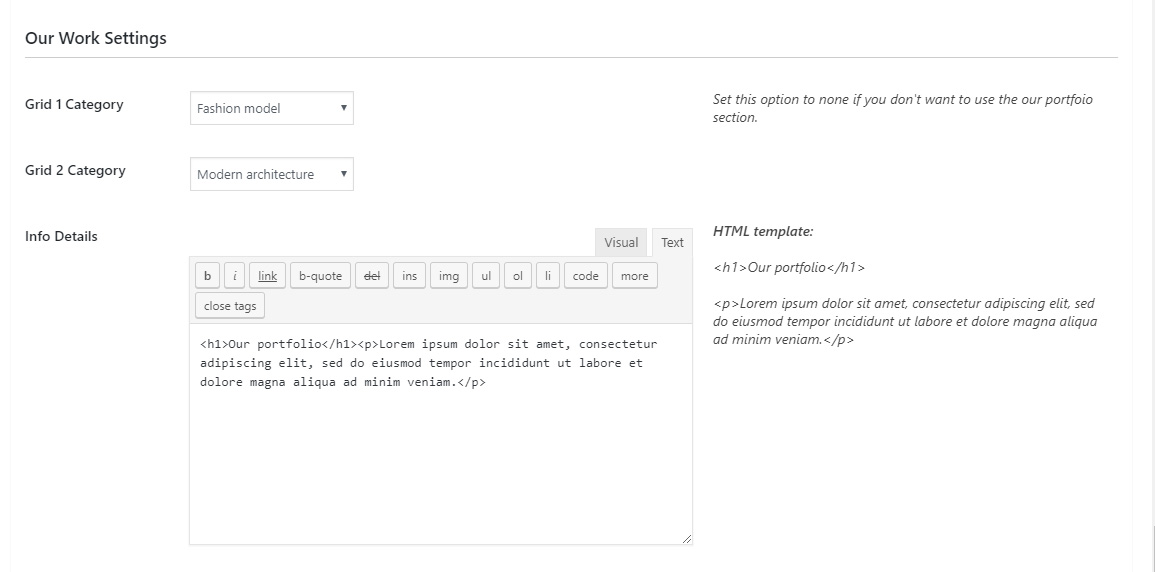Viewport: 1155px width, 572px height.
Task: Switch the editor to Visual tab
Action: 621,242
